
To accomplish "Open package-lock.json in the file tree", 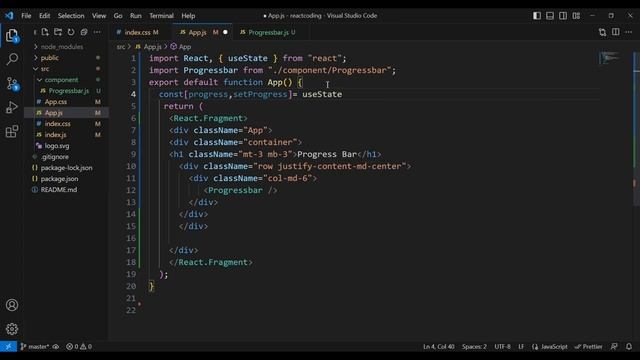I will click(x=66, y=168).
